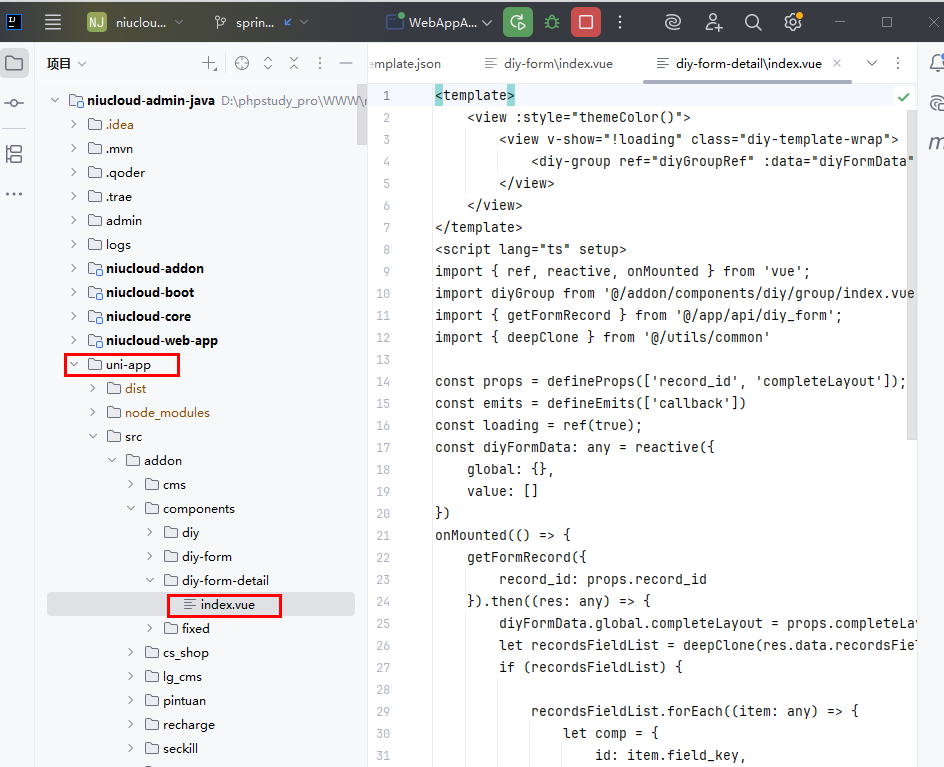This screenshot has height=767, width=944.
Task: Stop the running application
Action: 586,22
